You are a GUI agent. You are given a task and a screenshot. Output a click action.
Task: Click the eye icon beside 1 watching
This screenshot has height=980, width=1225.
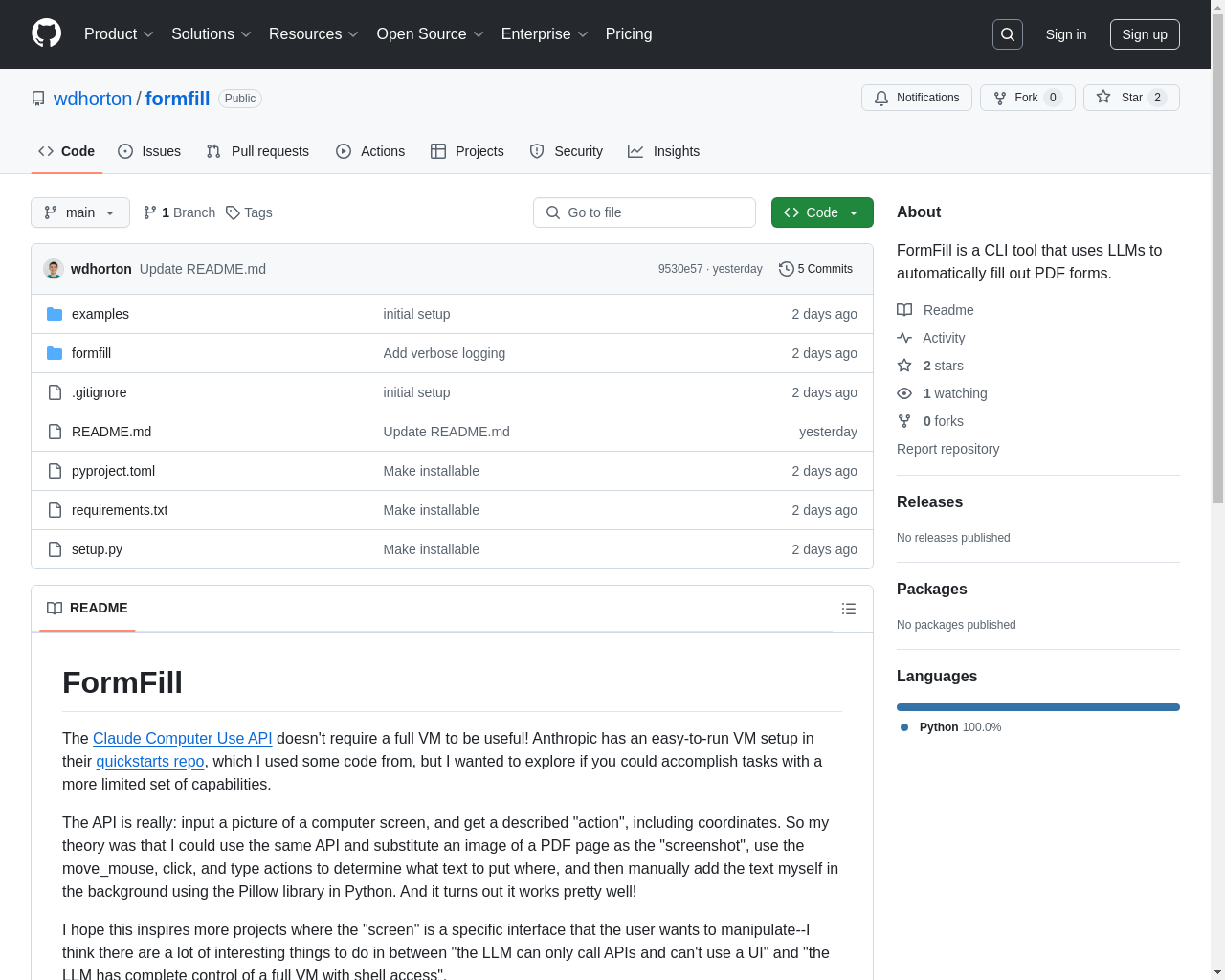point(904,393)
